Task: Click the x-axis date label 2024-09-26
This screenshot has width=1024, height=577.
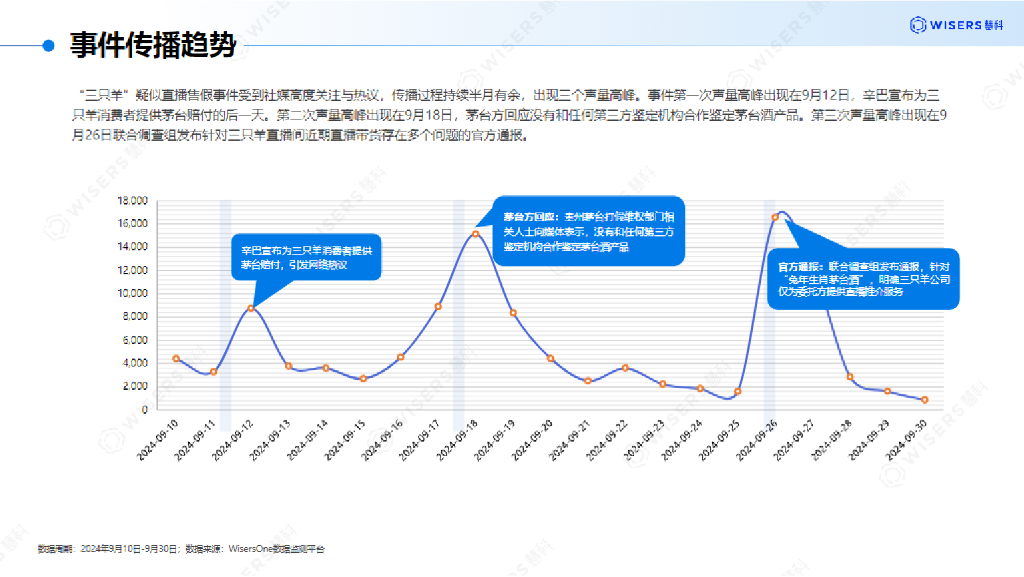Action: tap(757, 441)
